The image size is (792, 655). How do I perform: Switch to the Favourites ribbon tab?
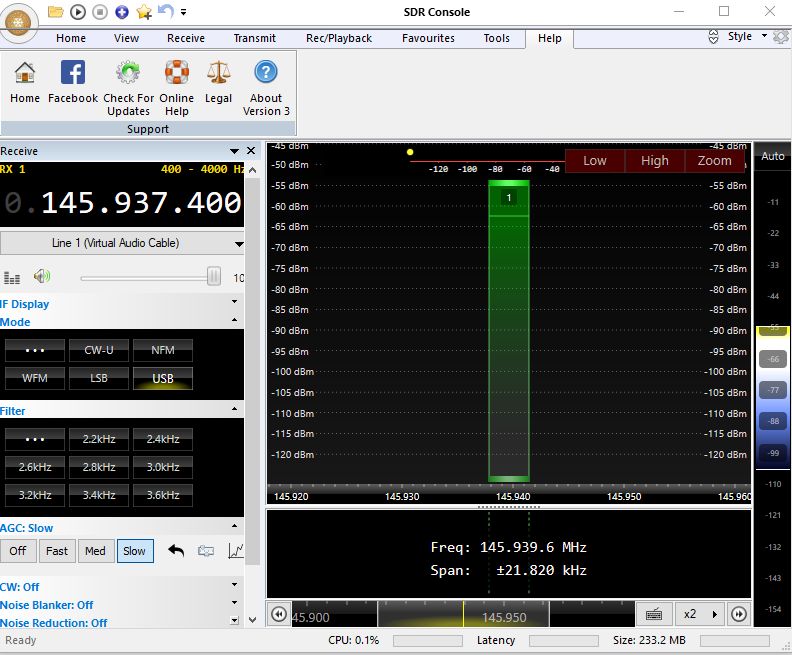[x=428, y=38]
